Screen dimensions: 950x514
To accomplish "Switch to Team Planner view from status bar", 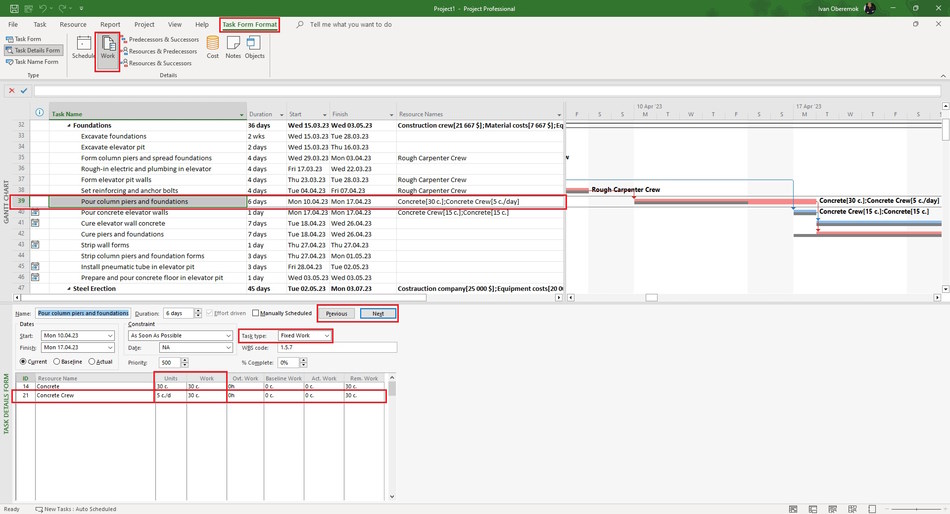I will coord(832,509).
